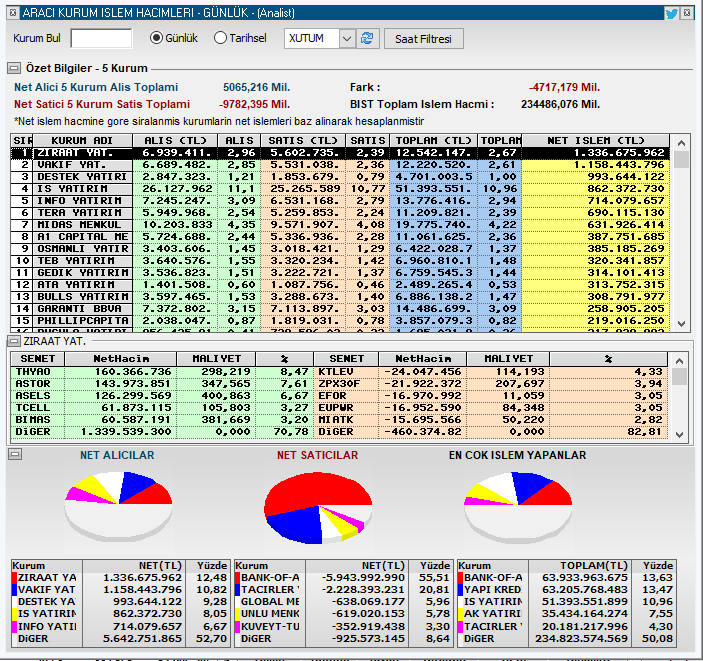The width and height of the screenshot is (703, 661).
Task: Sort by ALIS (TL) column header
Action: (175, 141)
